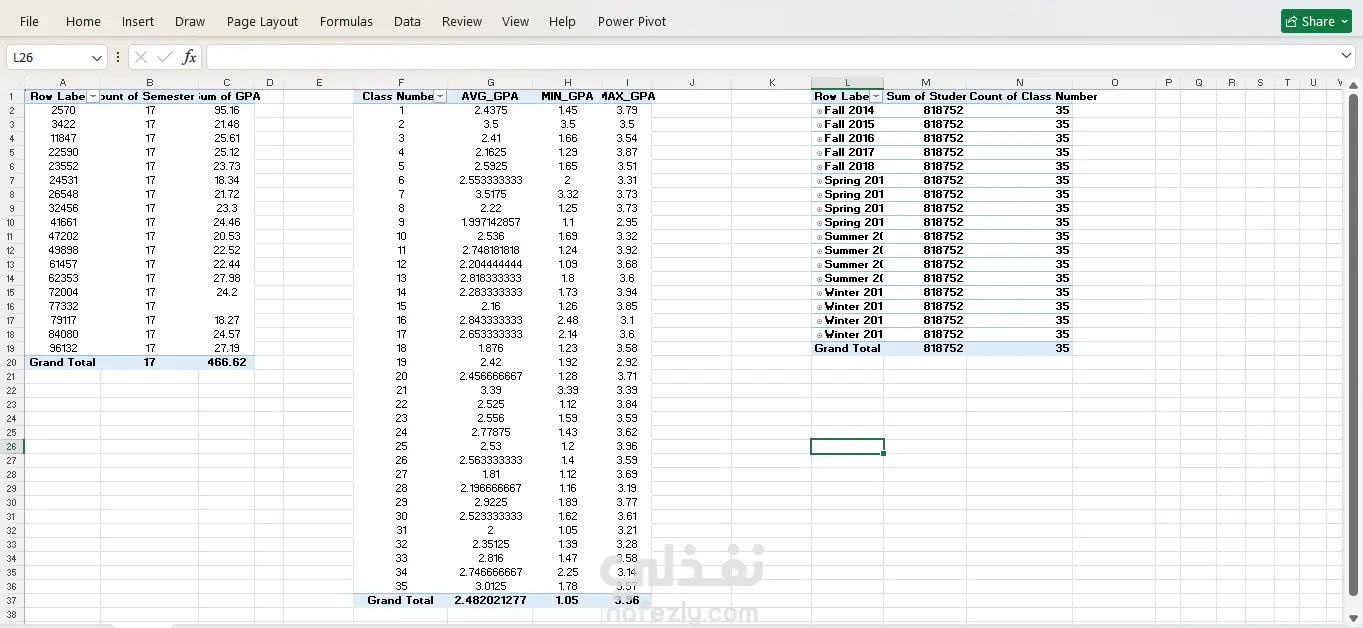Viewport: 1363px width, 628px height.
Task: Click student ID cell 77332
Action: pyautogui.click(x=63, y=307)
